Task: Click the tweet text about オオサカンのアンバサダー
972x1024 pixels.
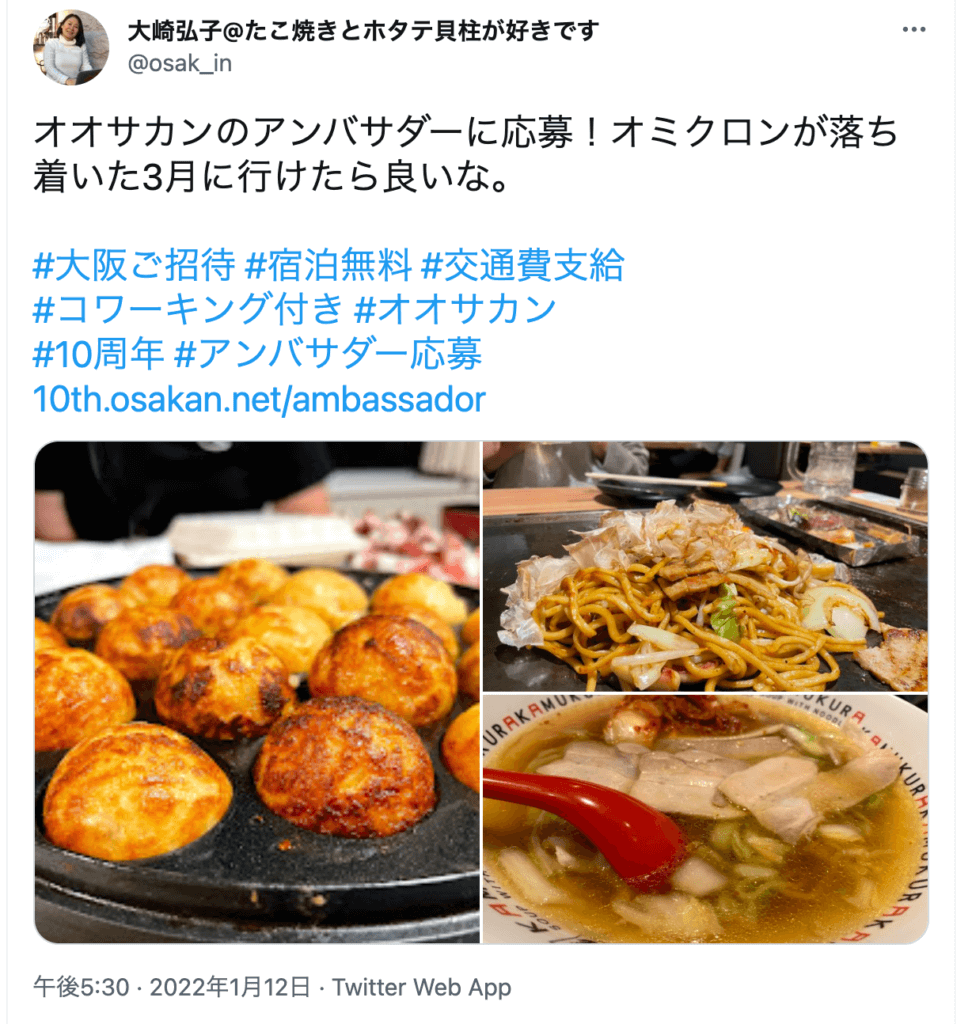Action: click(466, 154)
